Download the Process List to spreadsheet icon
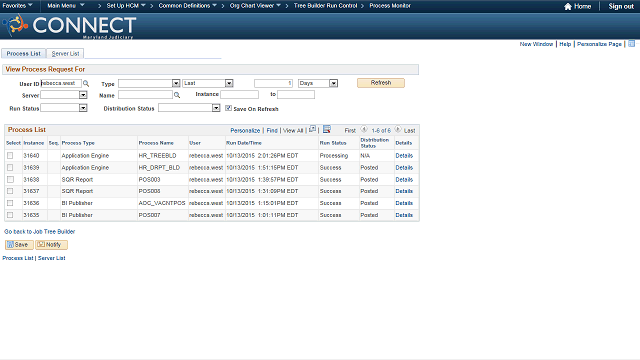 click(327, 129)
